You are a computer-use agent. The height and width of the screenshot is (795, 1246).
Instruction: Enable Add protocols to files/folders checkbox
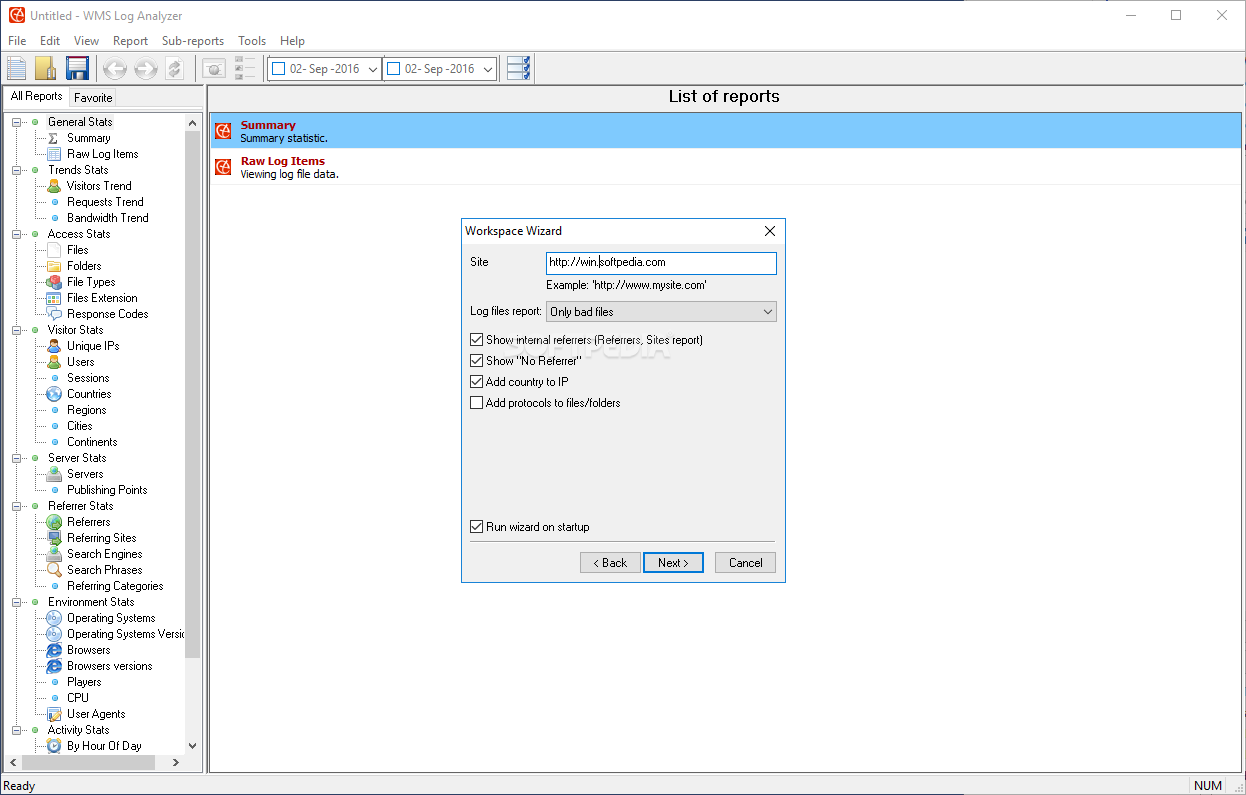click(x=476, y=403)
